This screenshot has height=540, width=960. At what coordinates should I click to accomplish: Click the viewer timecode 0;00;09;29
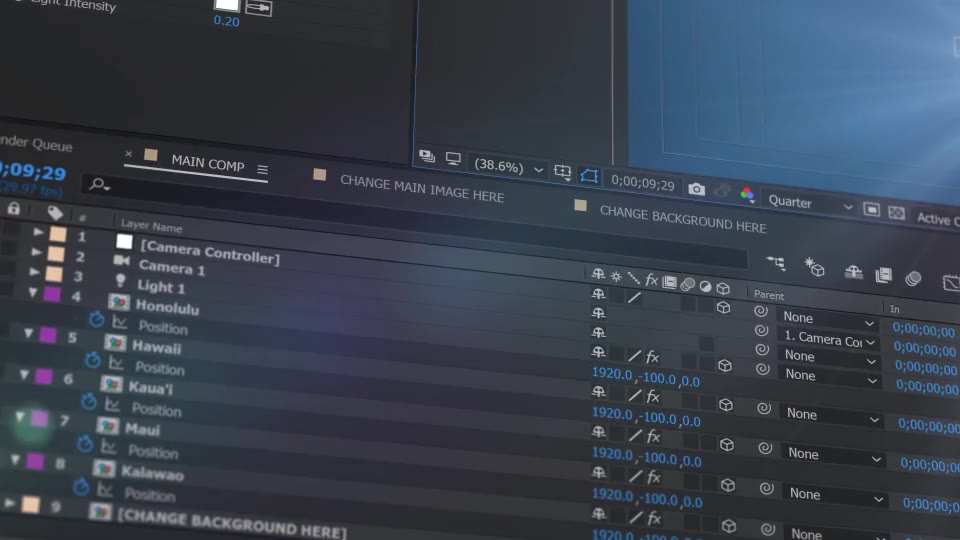643,183
